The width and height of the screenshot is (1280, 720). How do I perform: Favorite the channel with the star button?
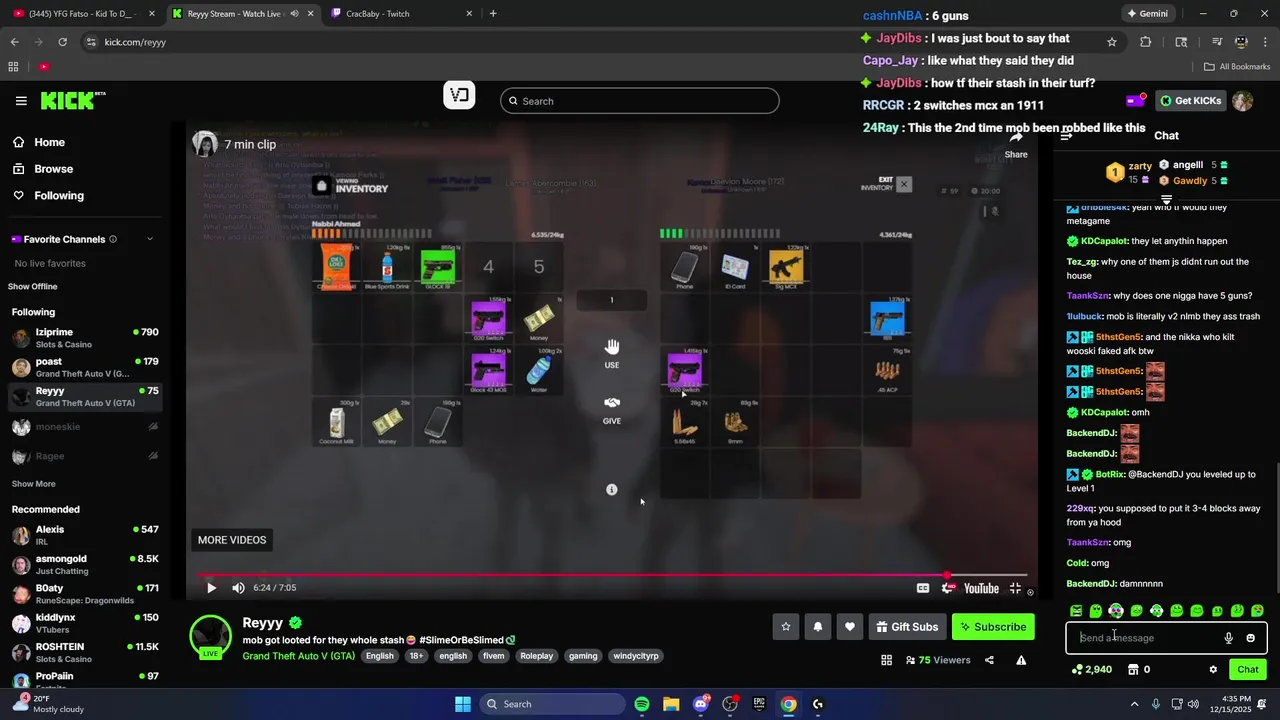pos(786,627)
